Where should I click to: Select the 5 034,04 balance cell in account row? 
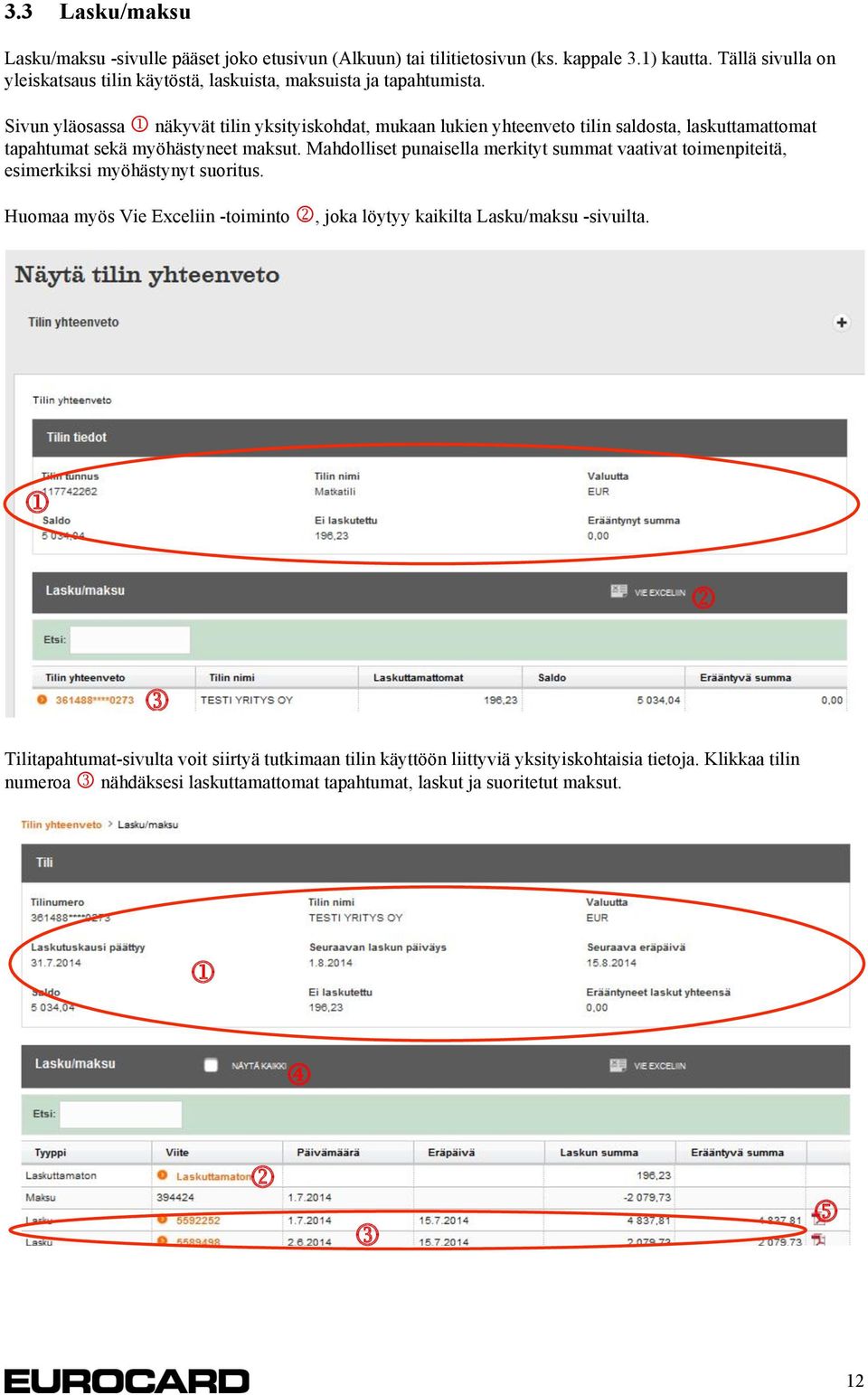658,700
